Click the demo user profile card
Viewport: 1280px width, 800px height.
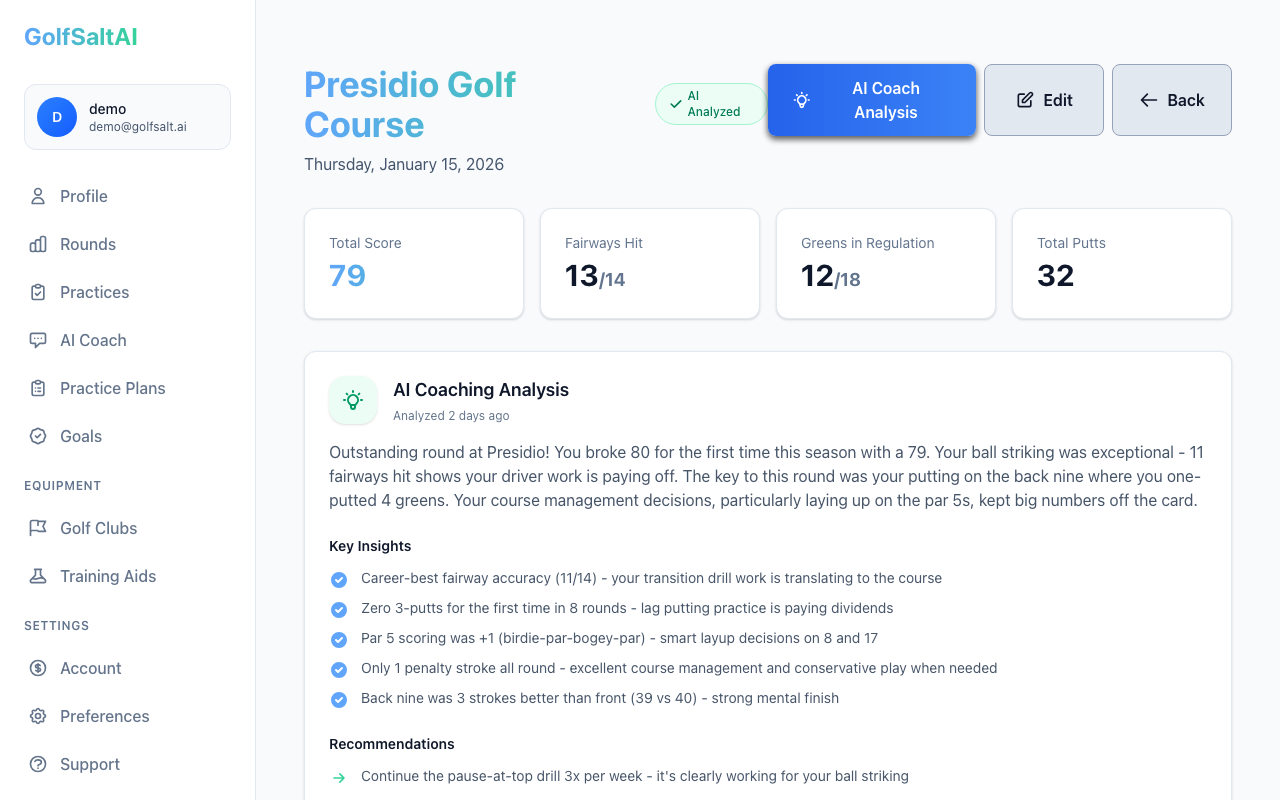click(127, 117)
